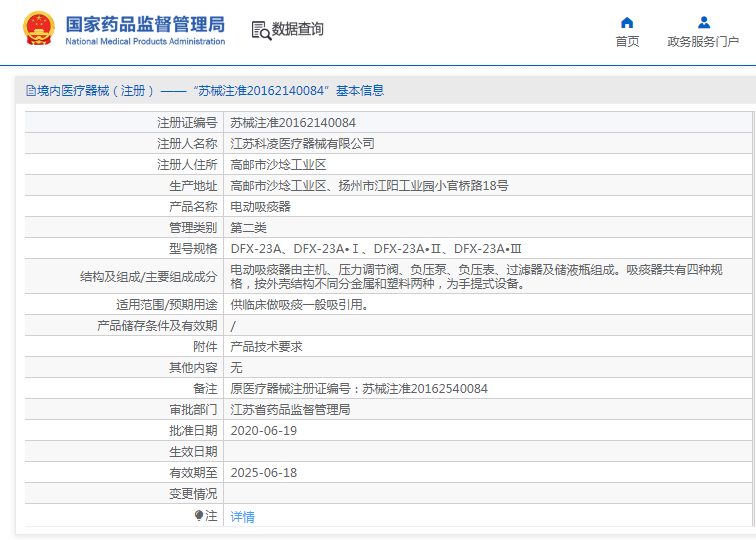This screenshot has width=756, height=540.
Task: Open 政务服务门户 user portal icon
Action: (x=703, y=22)
